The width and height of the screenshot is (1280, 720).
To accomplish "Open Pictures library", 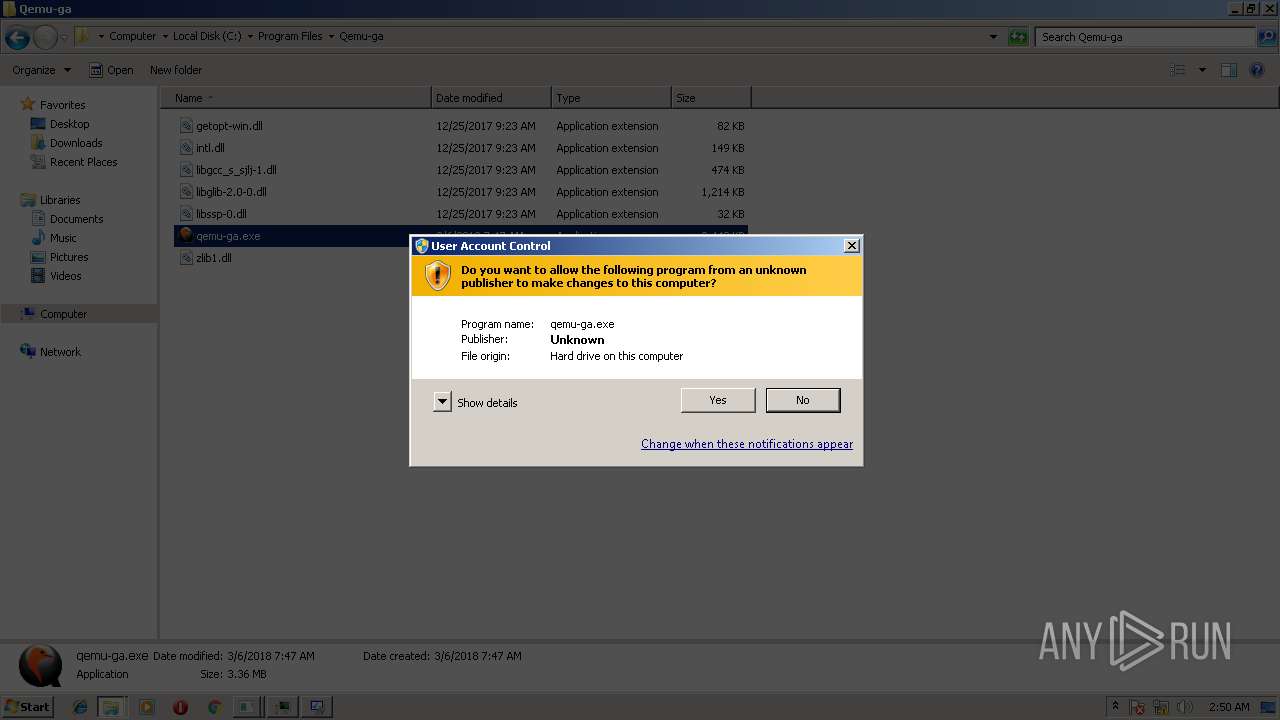I will 69,257.
